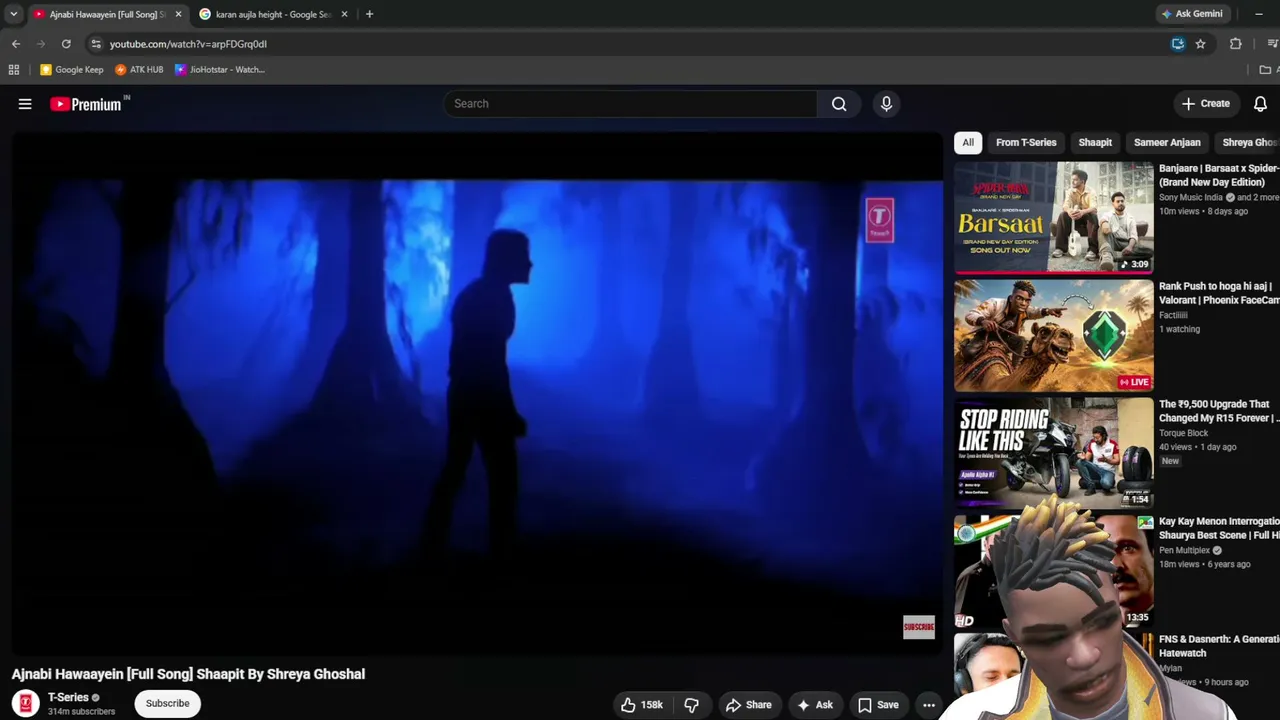1280x720 pixels.
Task: Open the notifications bell
Action: point(1260,104)
